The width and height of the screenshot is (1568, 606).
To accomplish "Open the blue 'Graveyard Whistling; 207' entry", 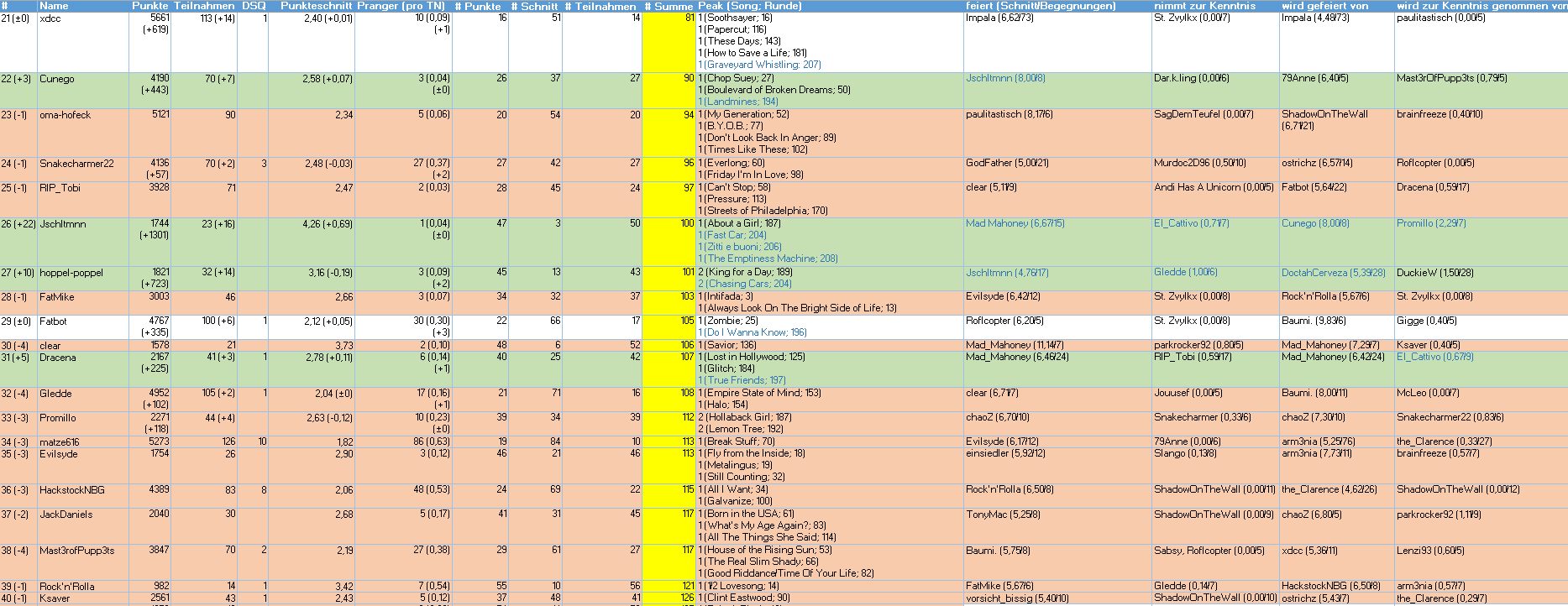I will point(760,65).
